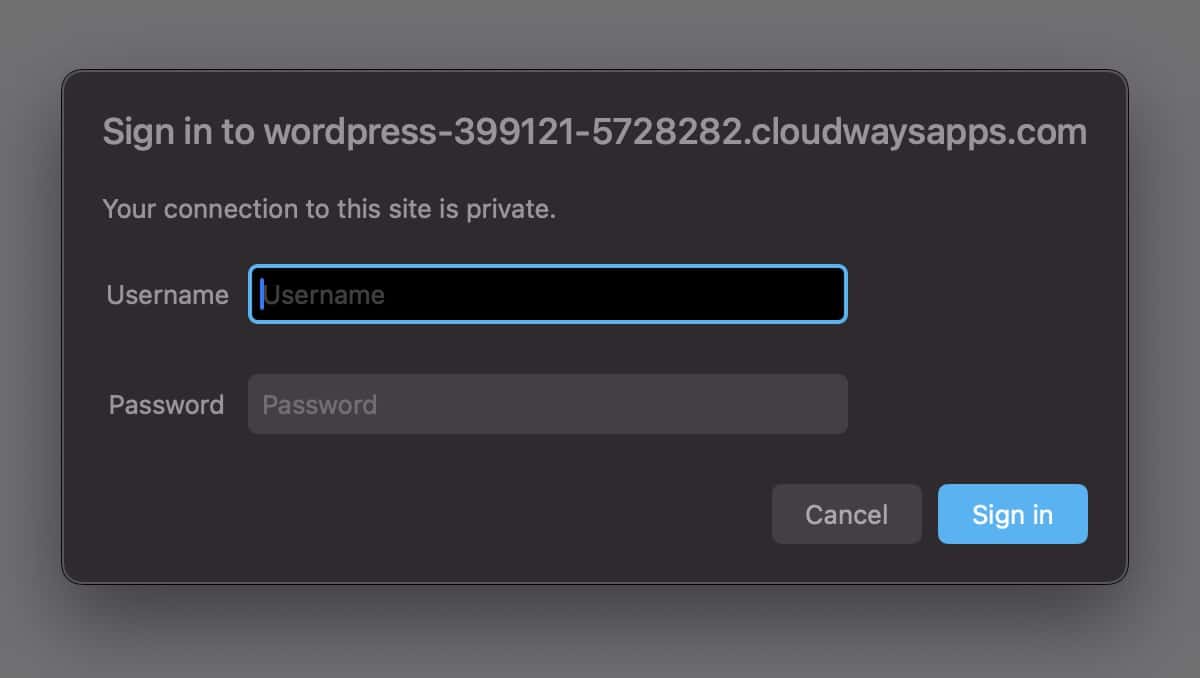Click the dimmed gray backdrop outside the dialog
This screenshot has height=678, width=1200.
(x=600, y=630)
